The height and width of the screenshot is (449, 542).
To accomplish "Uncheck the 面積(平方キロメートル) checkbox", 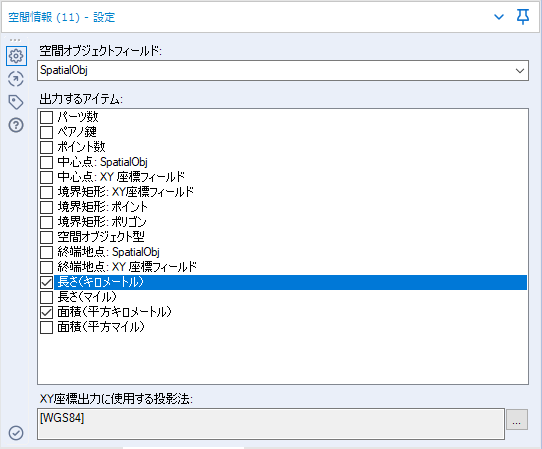I will tap(46, 312).
